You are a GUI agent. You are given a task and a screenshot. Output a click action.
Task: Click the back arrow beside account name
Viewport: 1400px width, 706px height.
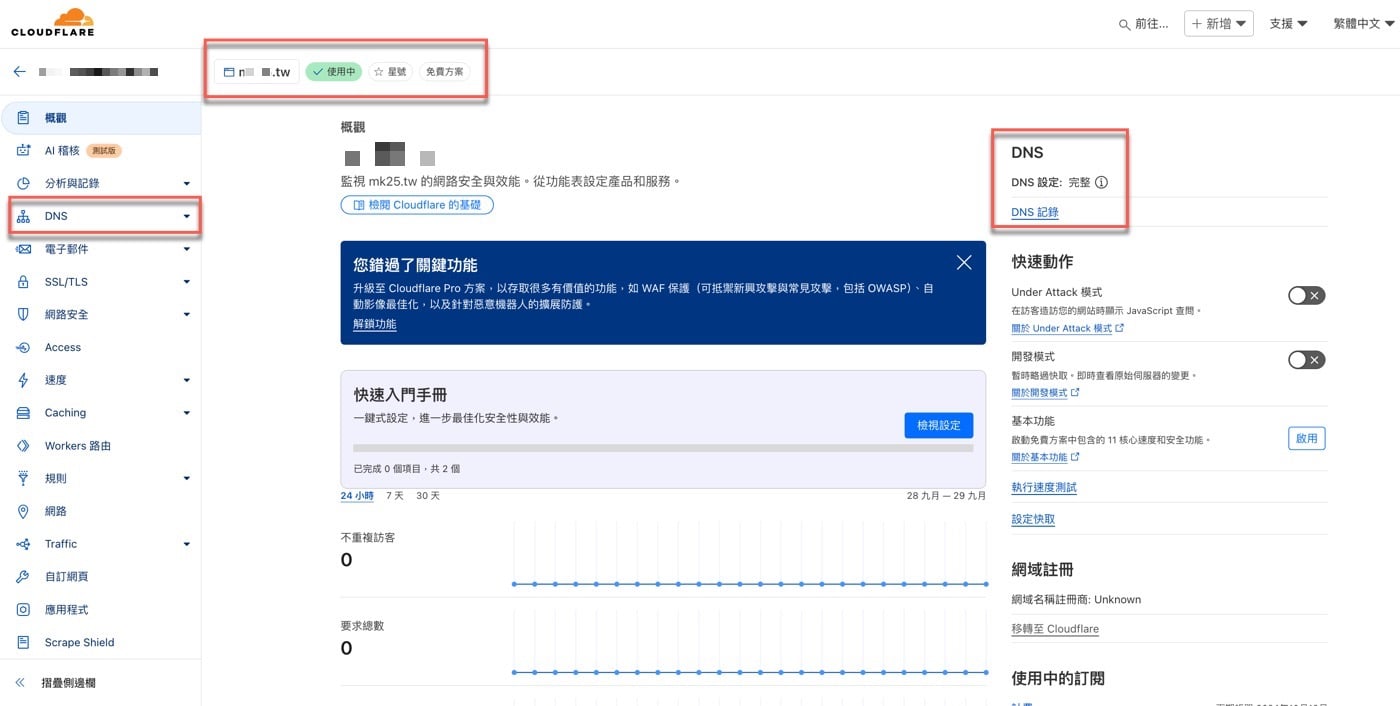point(19,72)
